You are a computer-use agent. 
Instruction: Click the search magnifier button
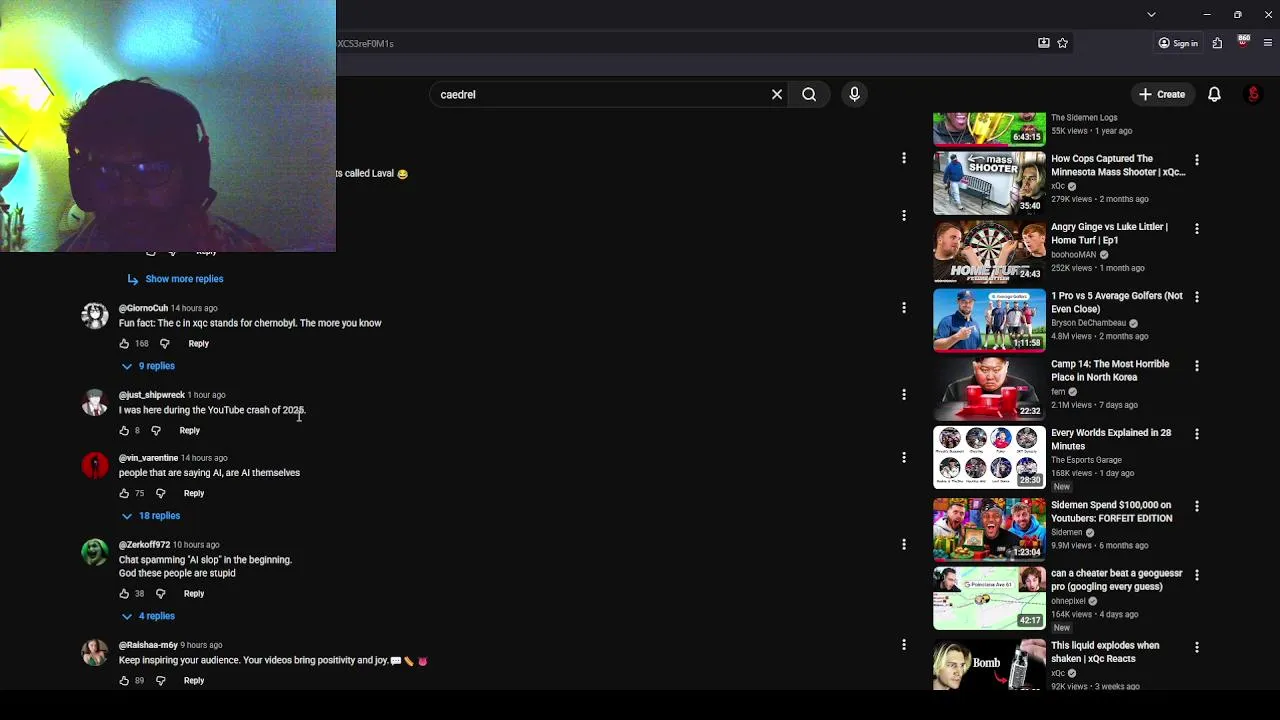coord(809,94)
